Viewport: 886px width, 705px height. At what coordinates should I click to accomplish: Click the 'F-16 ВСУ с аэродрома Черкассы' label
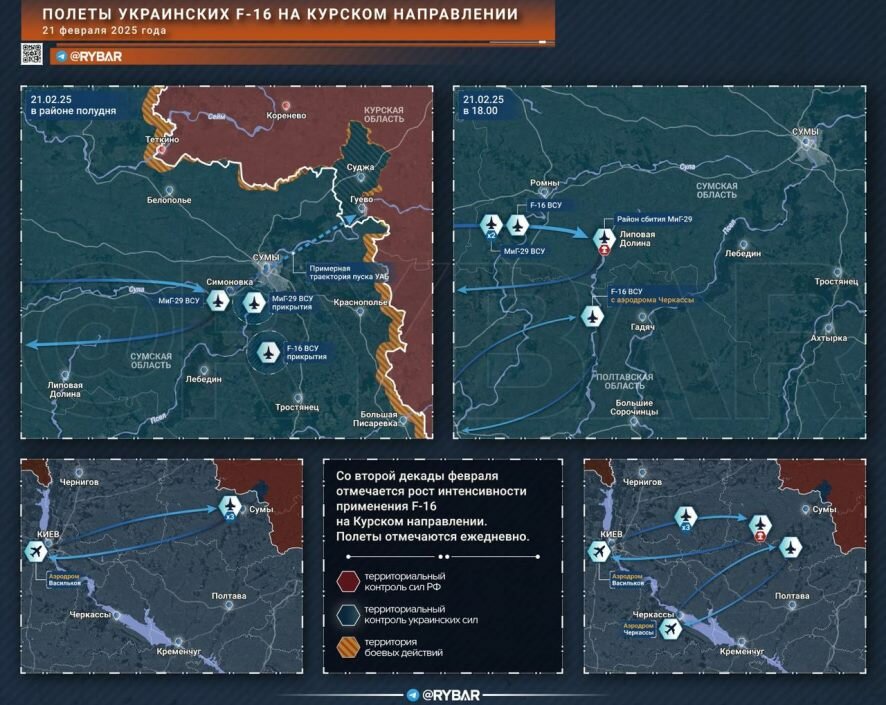click(652, 296)
